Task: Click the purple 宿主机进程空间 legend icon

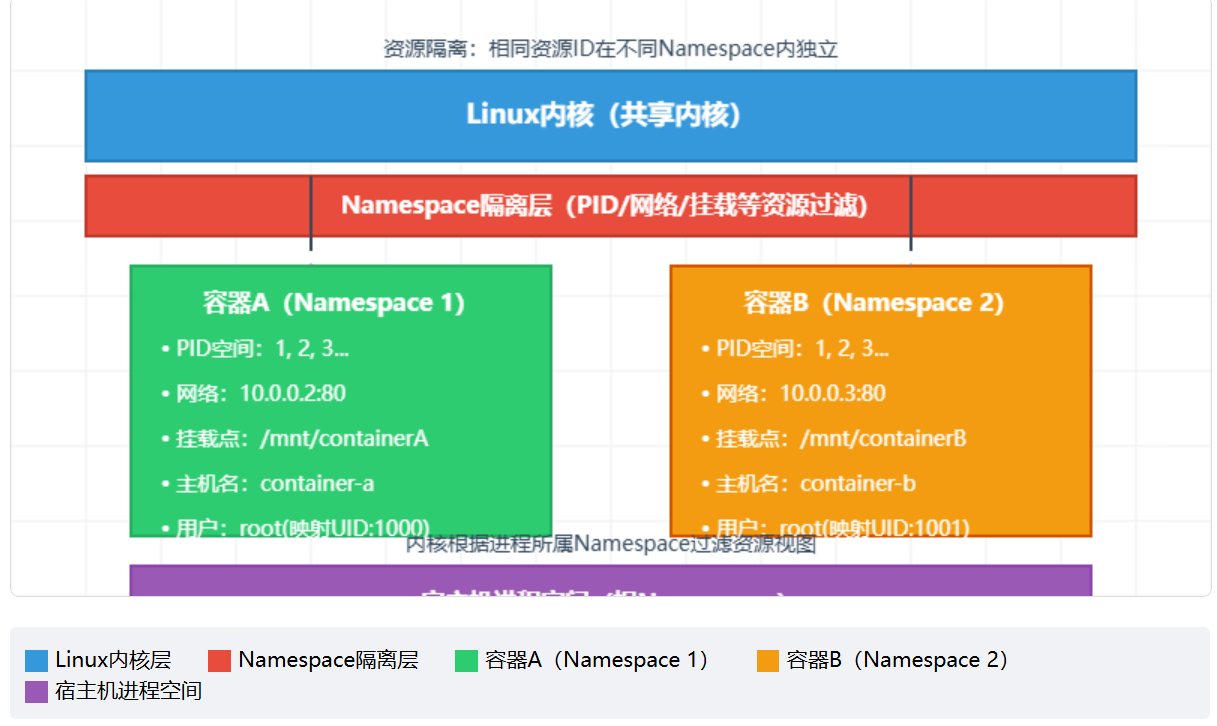Action: [34, 691]
